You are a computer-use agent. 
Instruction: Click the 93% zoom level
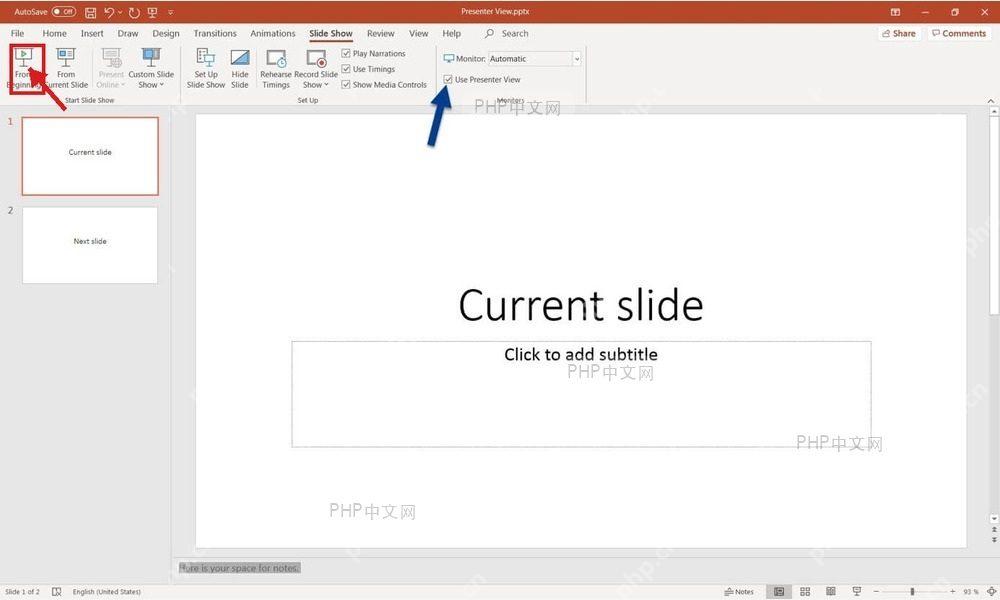click(x=971, y=592)
